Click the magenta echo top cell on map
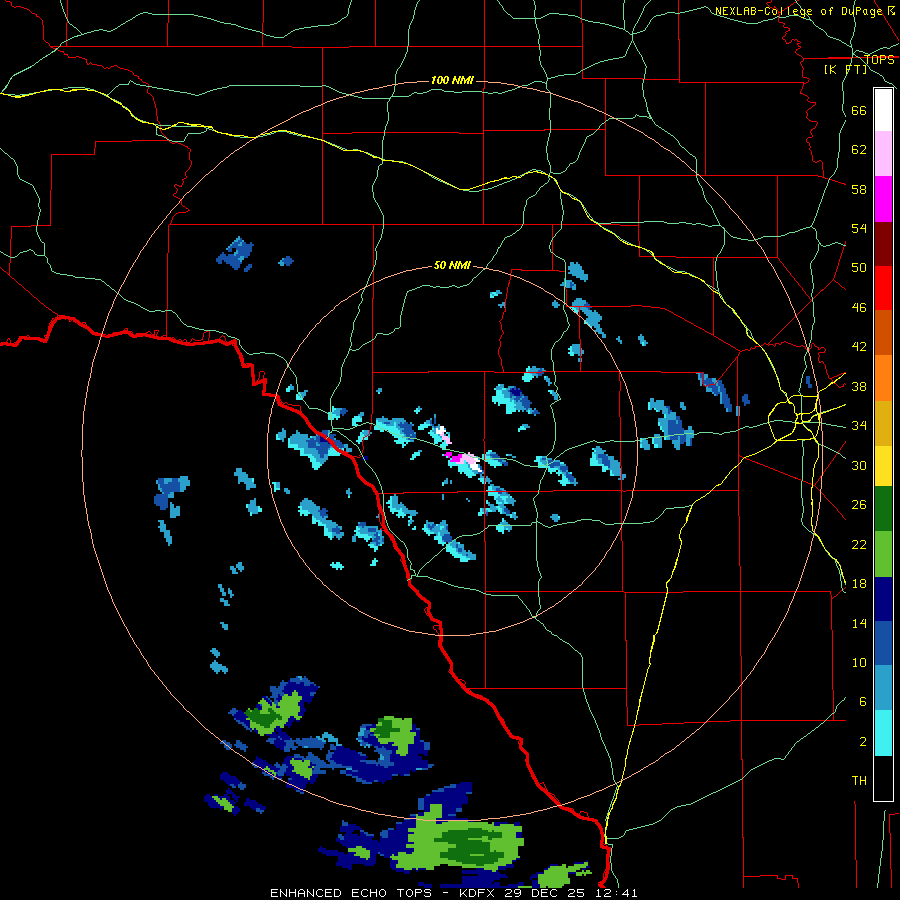This screenshot has height=900, width=900. tap(453, 457)
